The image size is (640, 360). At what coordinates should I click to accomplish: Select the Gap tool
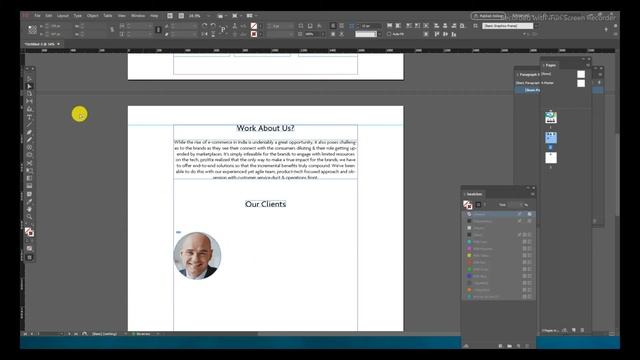[29, 101]
